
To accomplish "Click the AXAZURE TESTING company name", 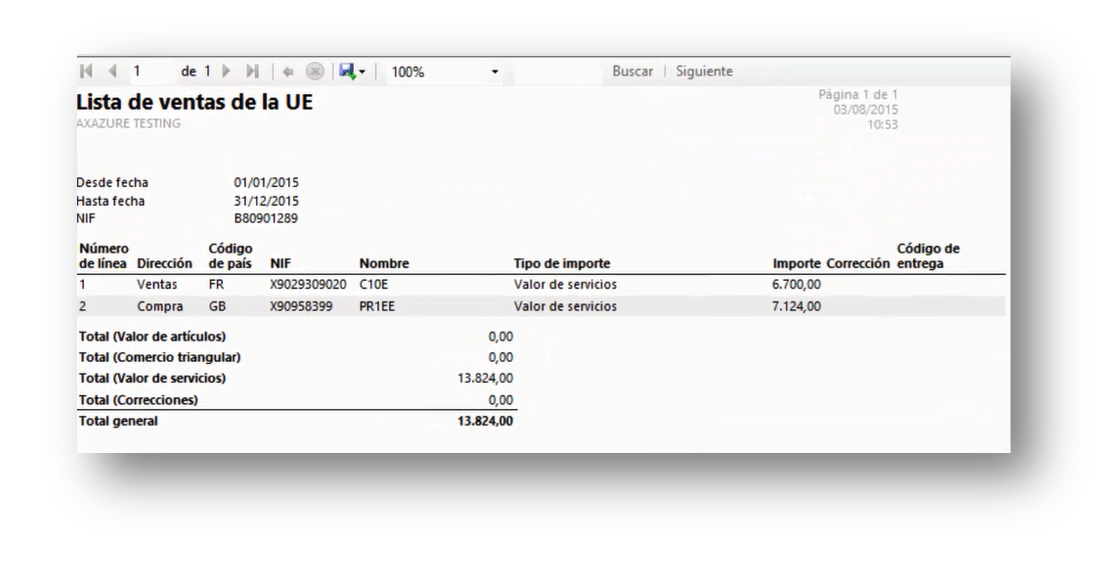I will (x=128, y=123).
